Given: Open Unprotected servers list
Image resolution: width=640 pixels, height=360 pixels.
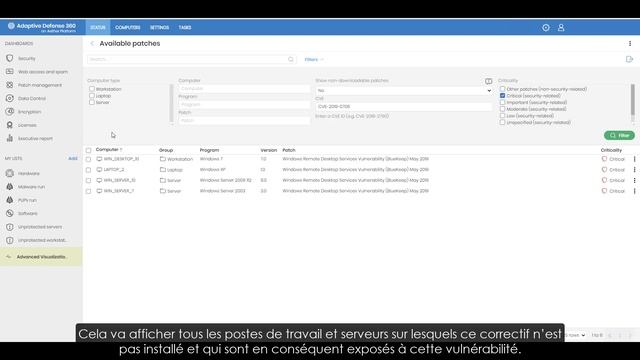Looking at the screenshot, I should coord(40,227).
